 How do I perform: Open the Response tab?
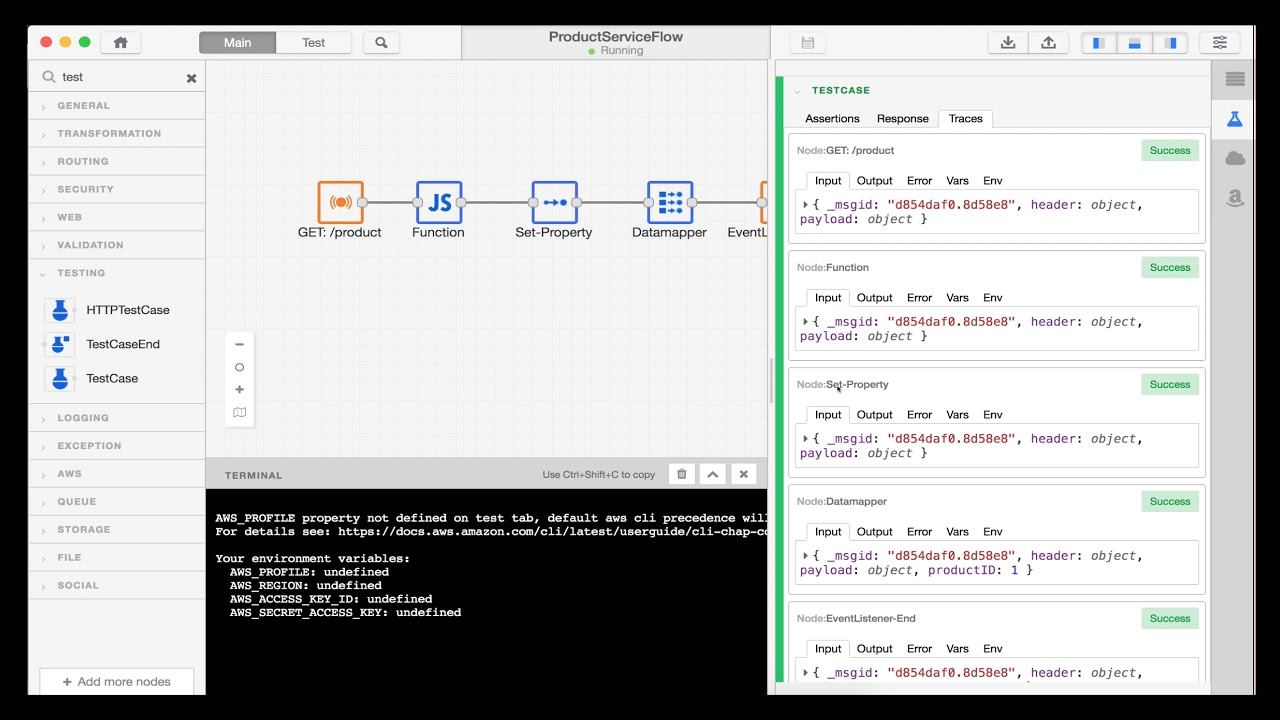(x=903, y=118)
